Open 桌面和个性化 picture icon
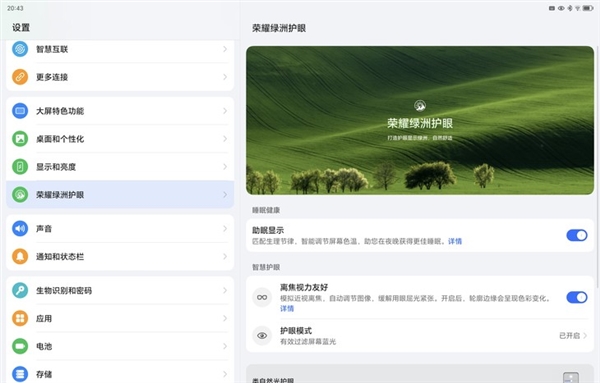 tap(20, 139)
